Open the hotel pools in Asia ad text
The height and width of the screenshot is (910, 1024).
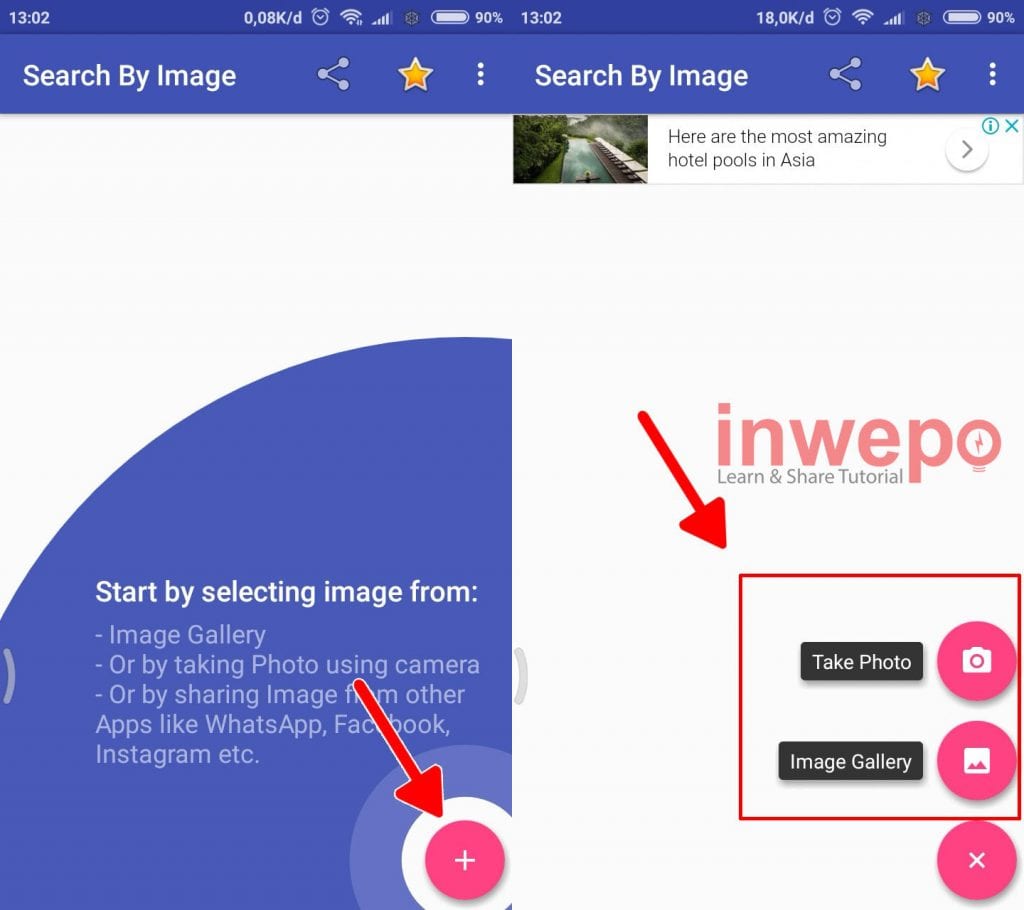(777, 148)
